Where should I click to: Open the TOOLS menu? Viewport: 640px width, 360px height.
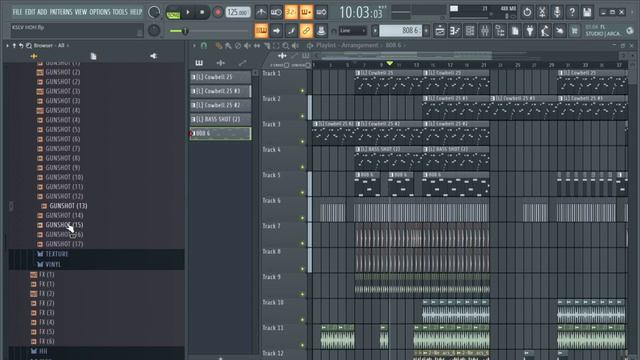pos(120,12)
